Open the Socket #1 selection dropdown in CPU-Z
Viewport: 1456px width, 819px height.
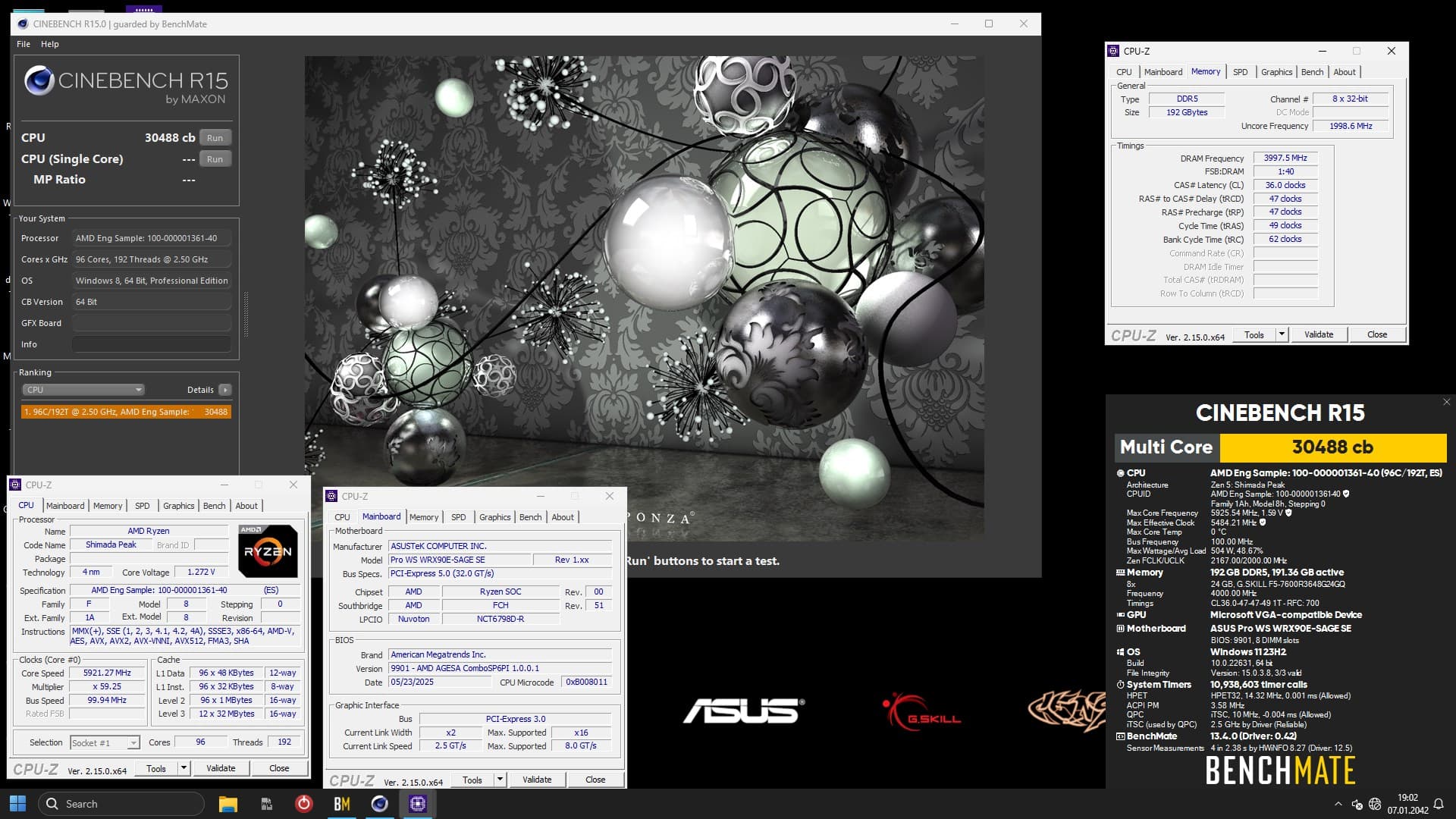(104, 742)
